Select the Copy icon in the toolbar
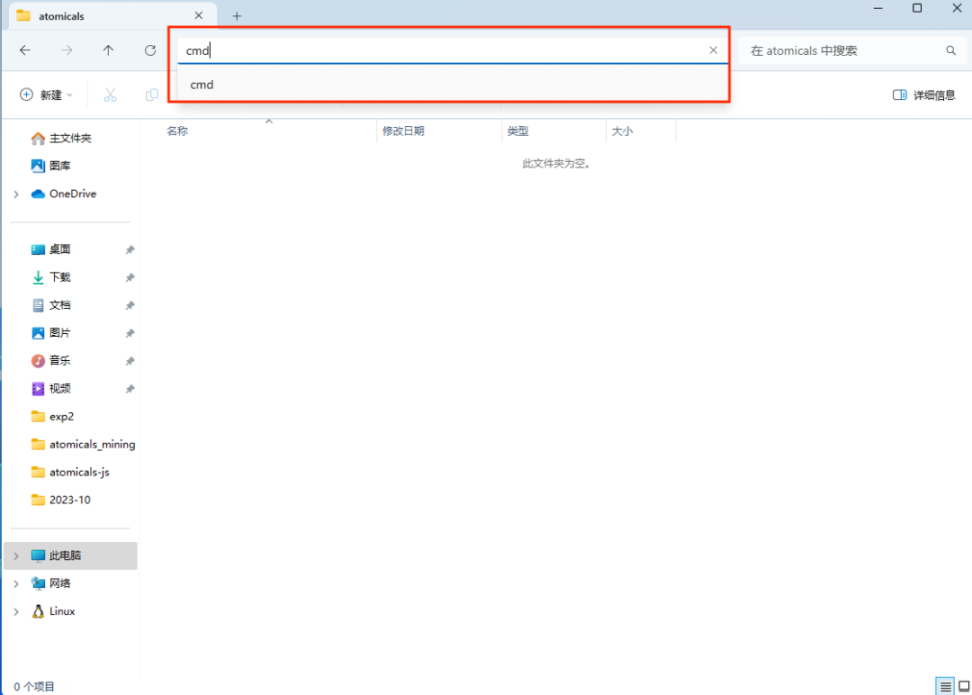972x695 pixels. (x=151, y=94)
